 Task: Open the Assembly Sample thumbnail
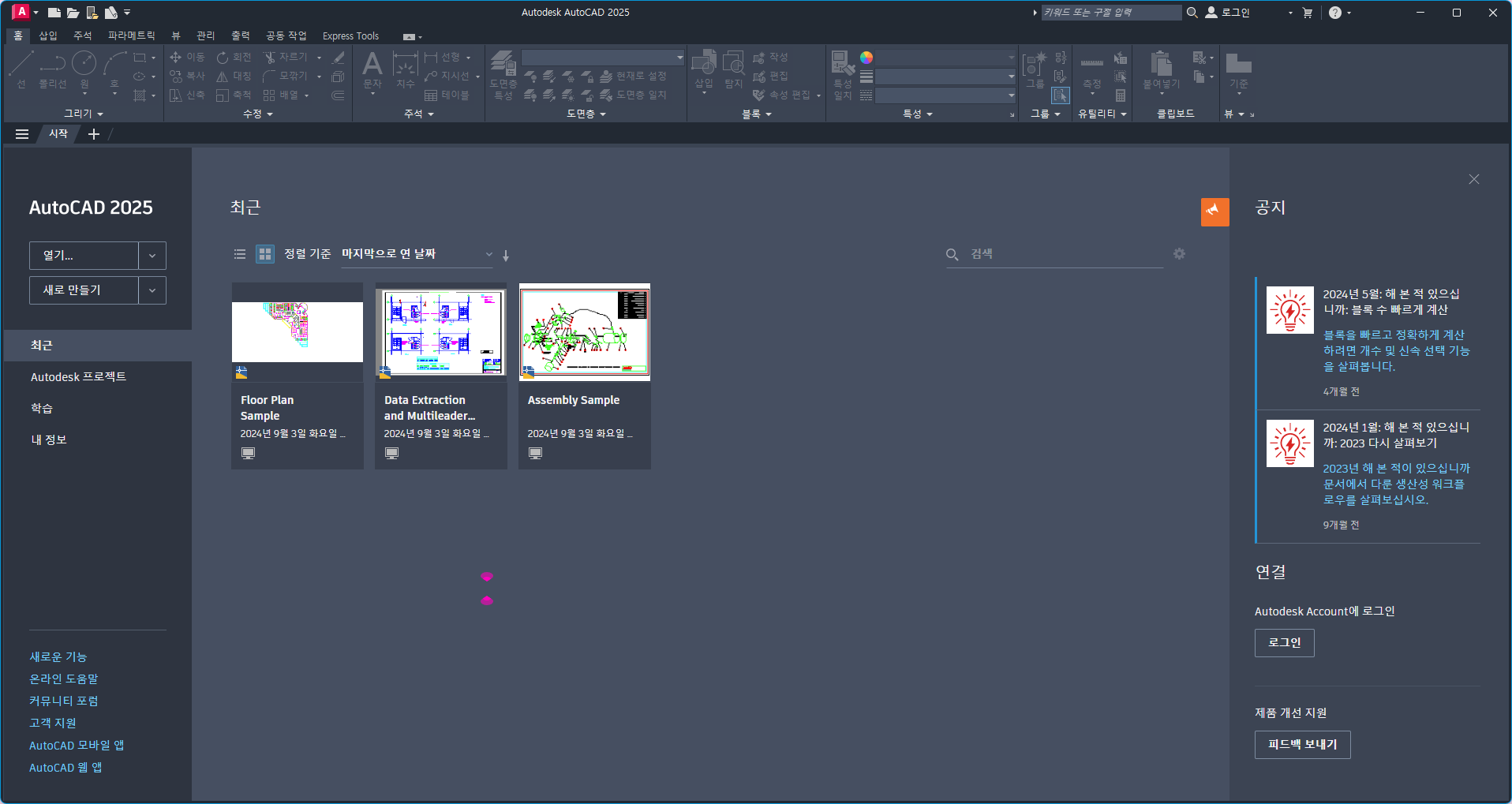[585, 332]
